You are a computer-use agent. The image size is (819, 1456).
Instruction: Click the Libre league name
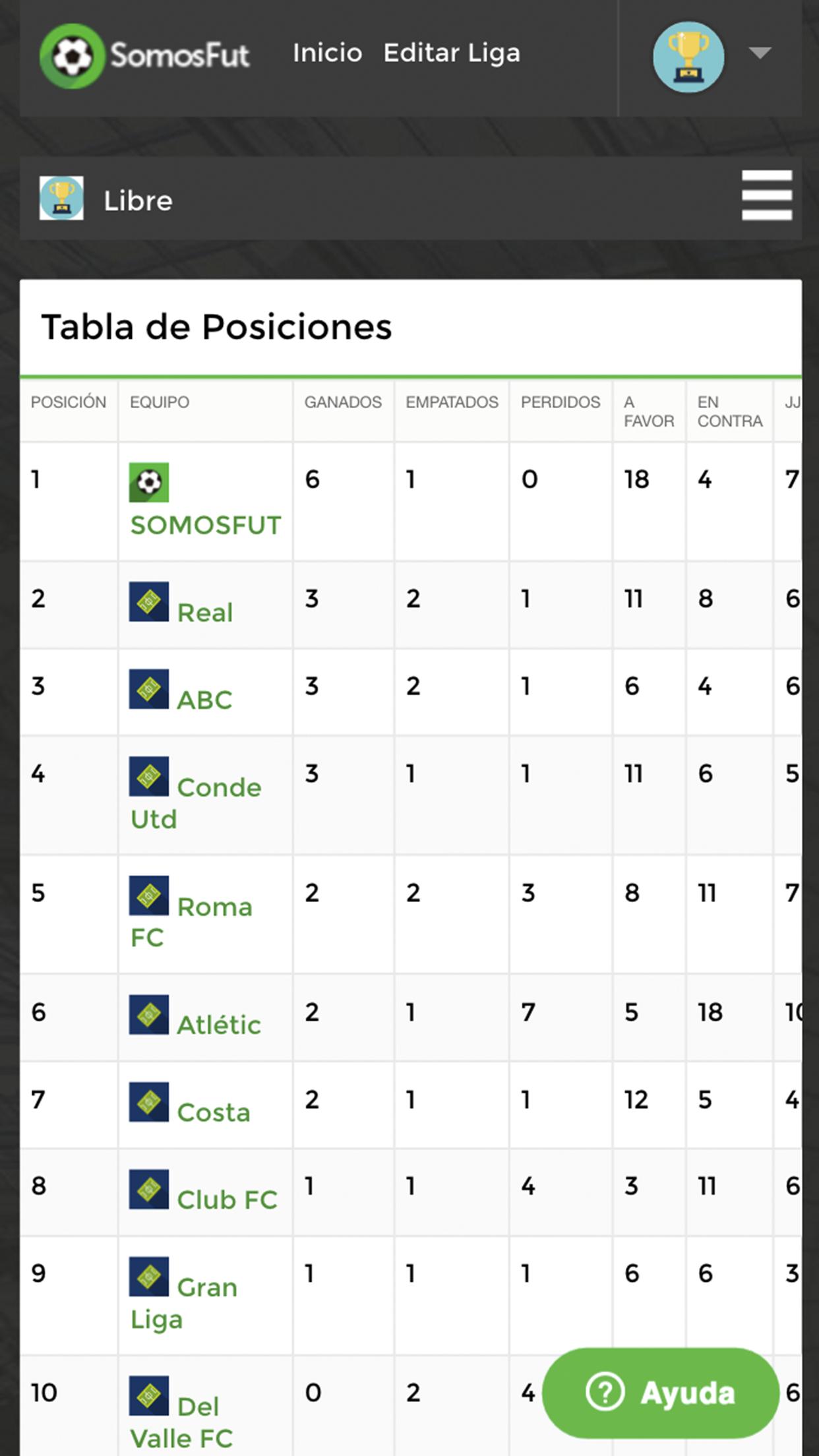pyautogui.click(x=138, y=200)
